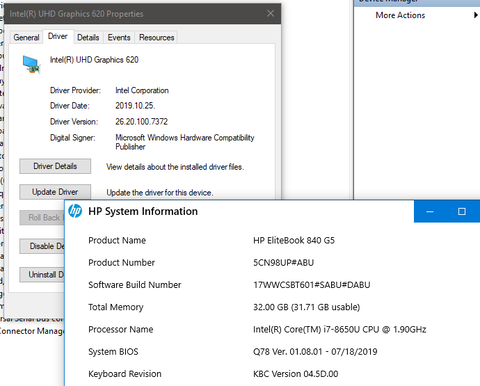The image size is (480, 386).
Task: Click 'Update the driver for this device' text
Action: point(160,193)
